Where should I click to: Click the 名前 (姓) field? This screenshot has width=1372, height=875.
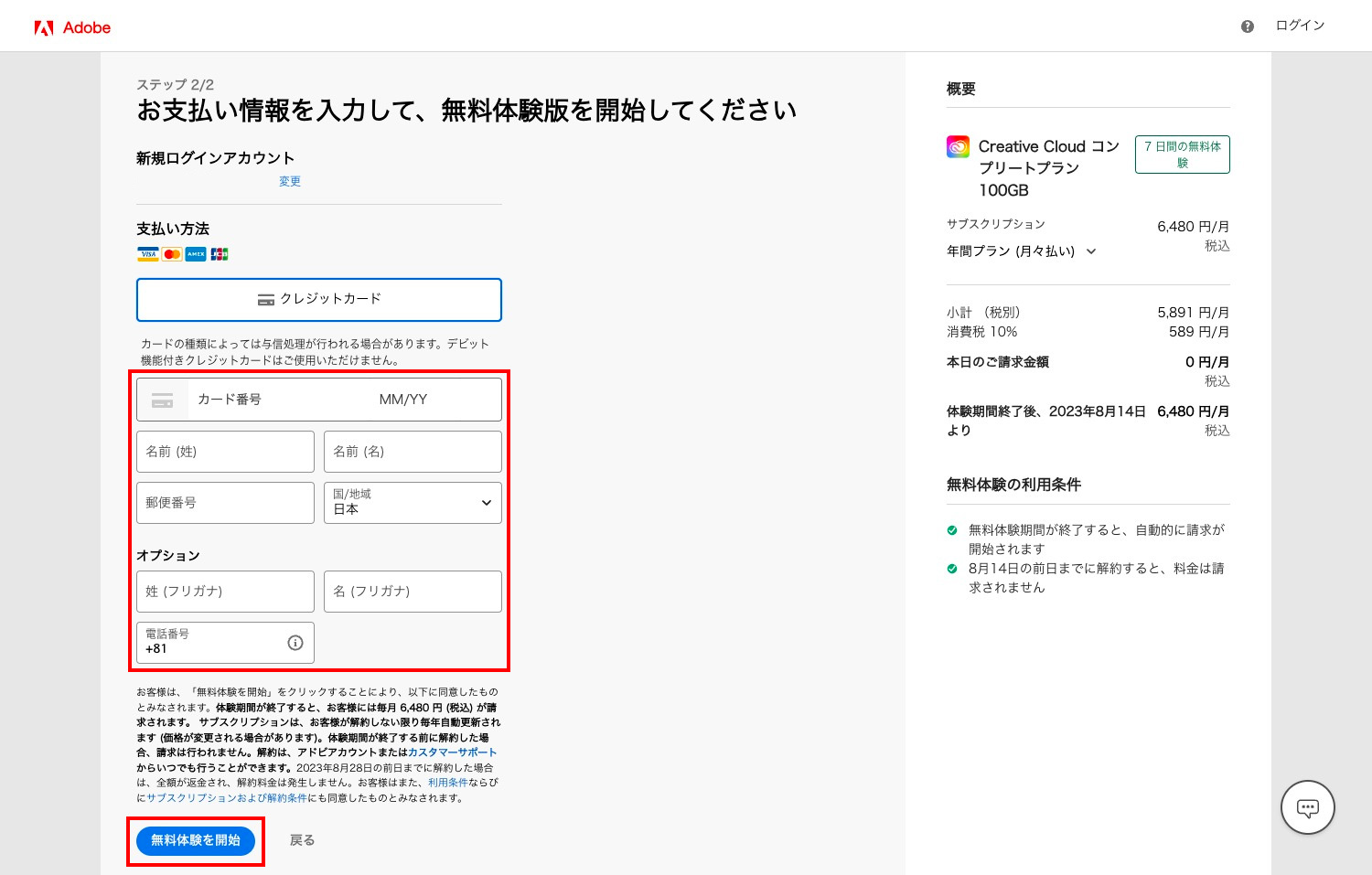point(225,452)
